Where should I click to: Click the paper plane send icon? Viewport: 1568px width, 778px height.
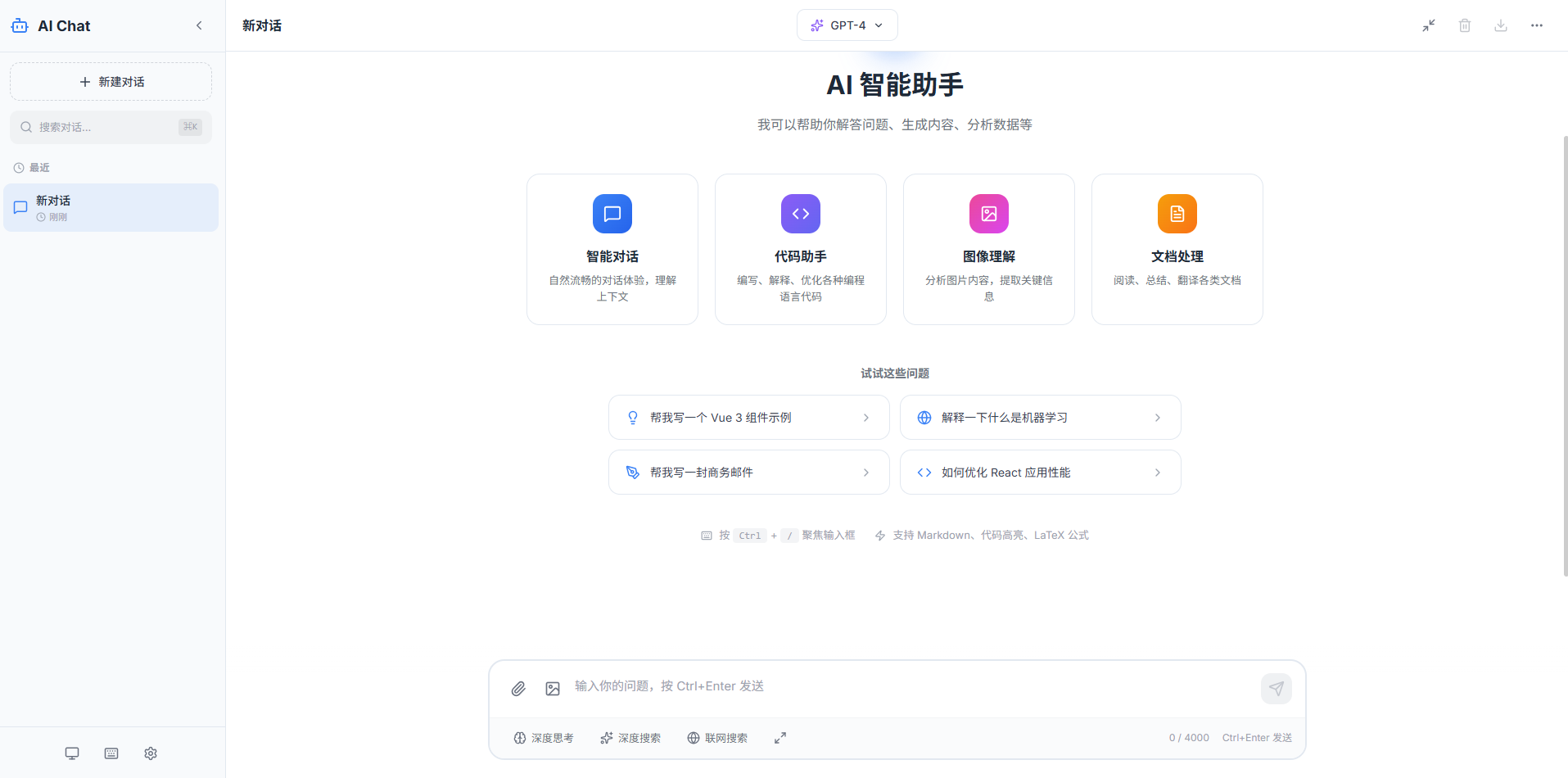tap(1276, 689)
